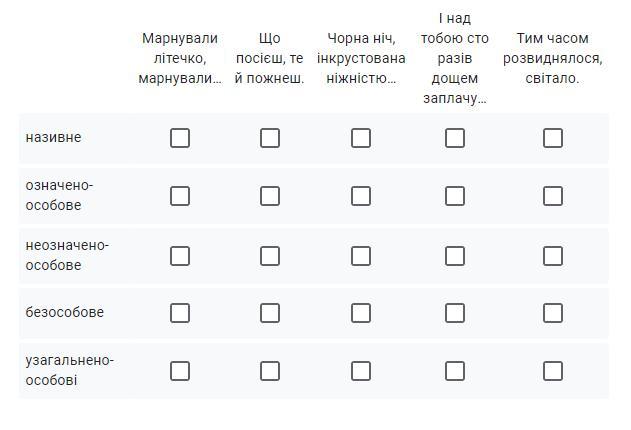
Task: Click the 'безособове' row label
Action: click(x=64, y=313)
